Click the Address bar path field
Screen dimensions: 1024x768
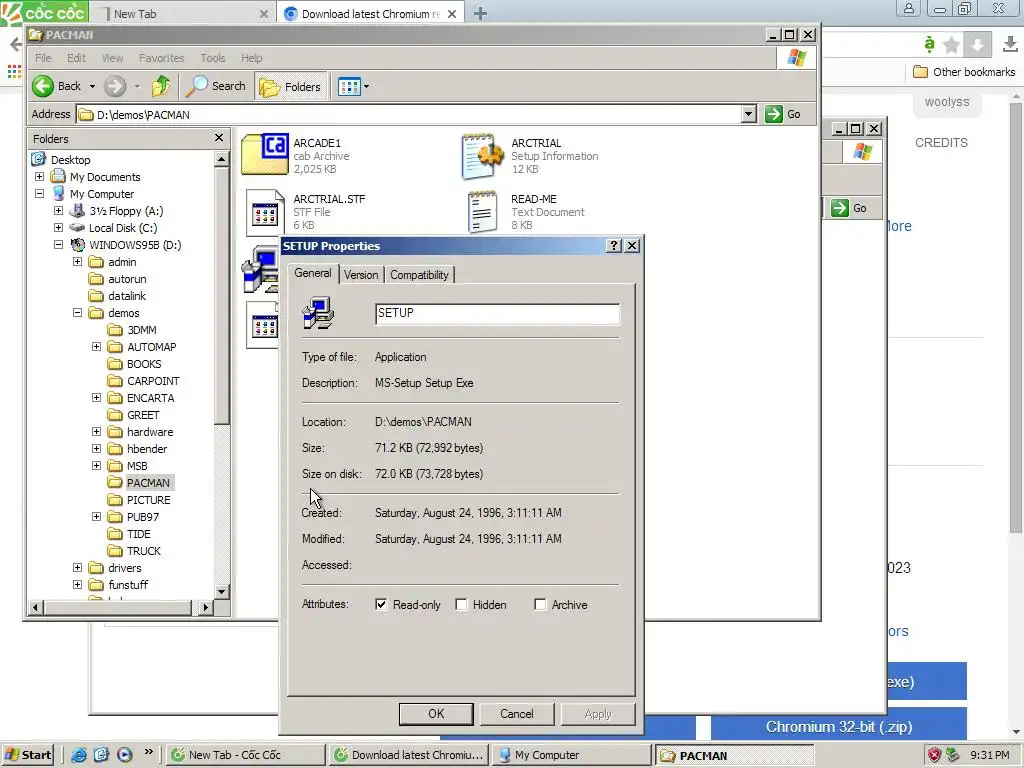[409, 114]
